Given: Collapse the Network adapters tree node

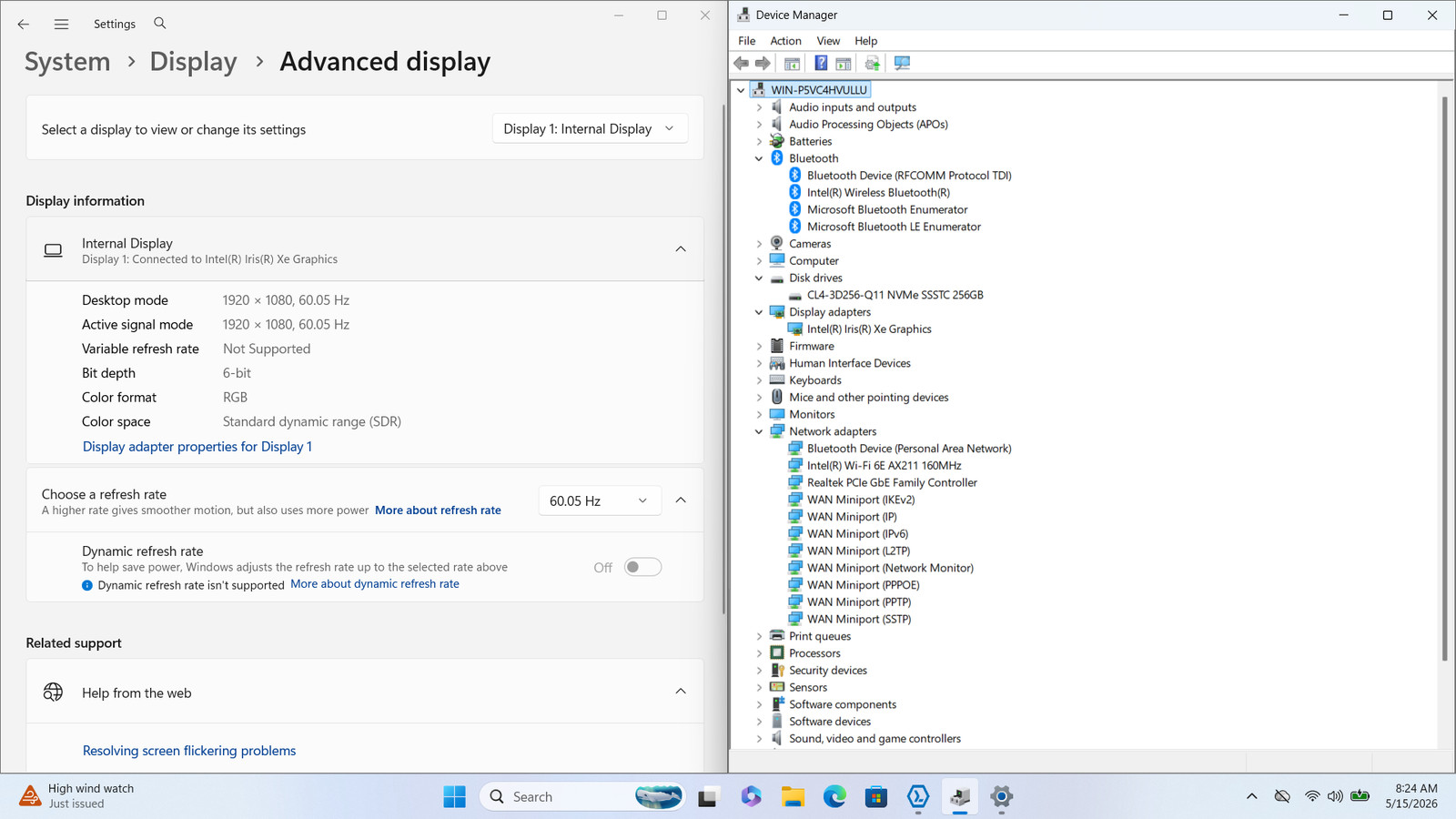Looking at the screenshot, I should (759, 431).
